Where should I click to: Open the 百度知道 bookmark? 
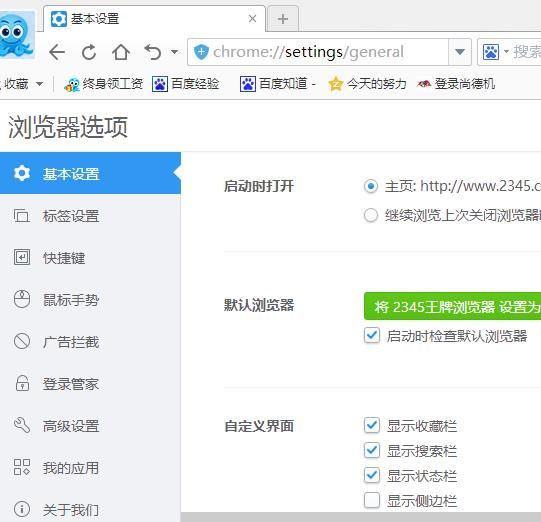[277, 84]
